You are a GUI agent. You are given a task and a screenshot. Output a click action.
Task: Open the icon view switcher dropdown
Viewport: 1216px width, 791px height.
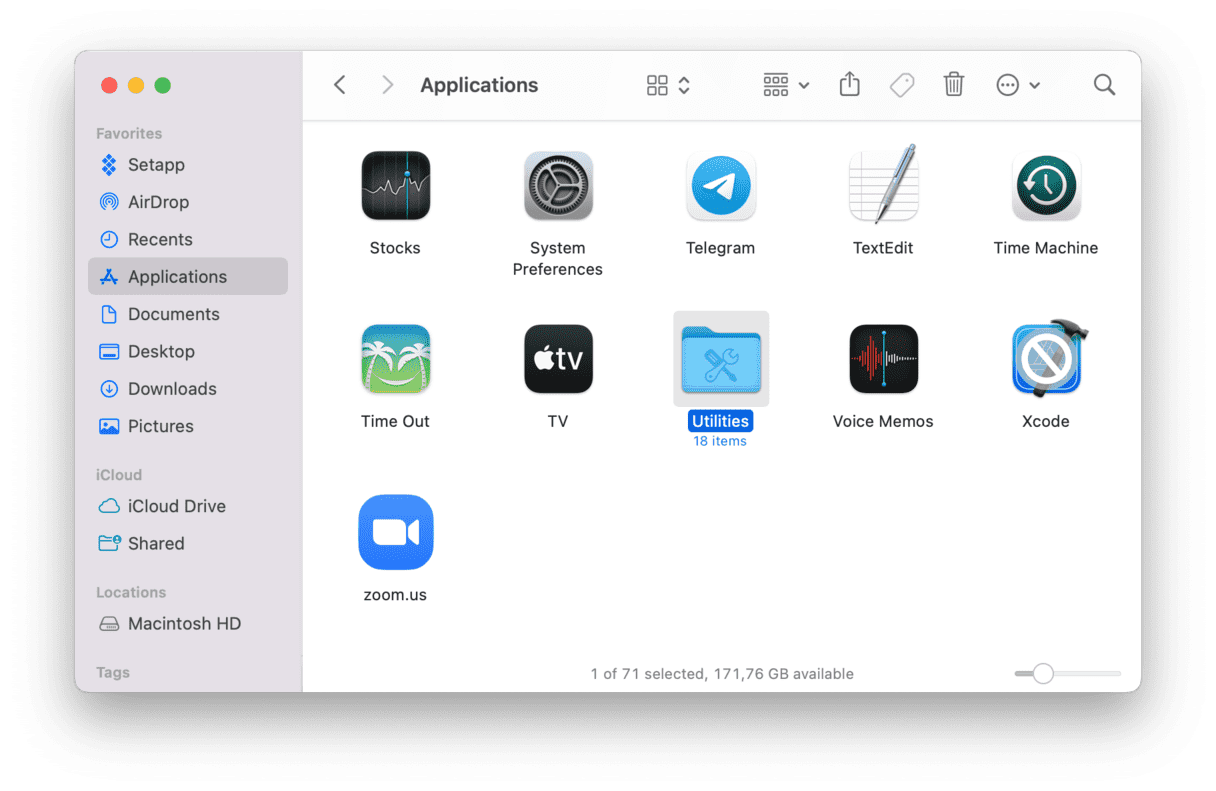pos(668,85)
